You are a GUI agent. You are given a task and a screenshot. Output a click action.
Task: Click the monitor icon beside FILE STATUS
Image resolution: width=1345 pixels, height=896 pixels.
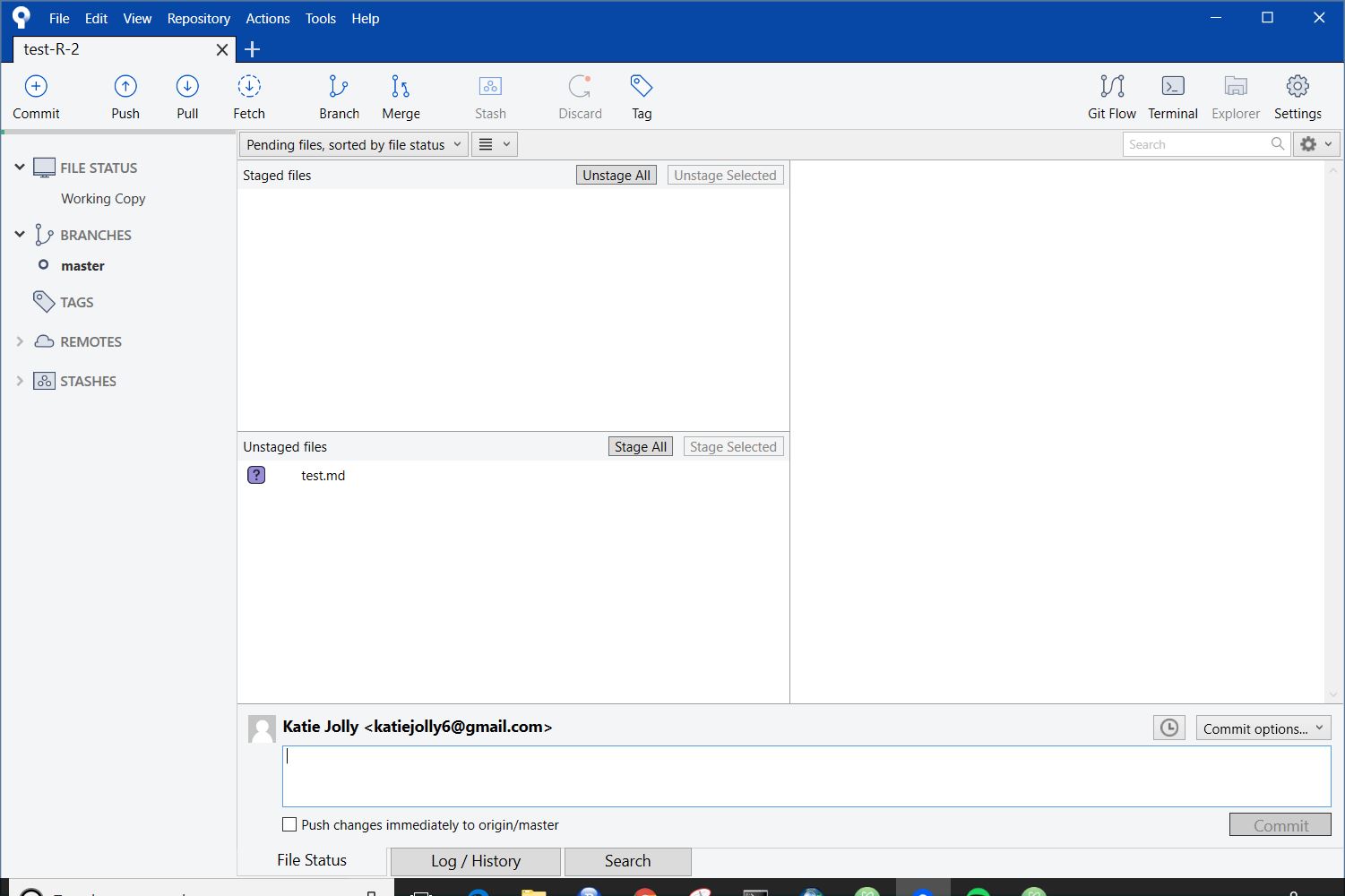point(44,168)
